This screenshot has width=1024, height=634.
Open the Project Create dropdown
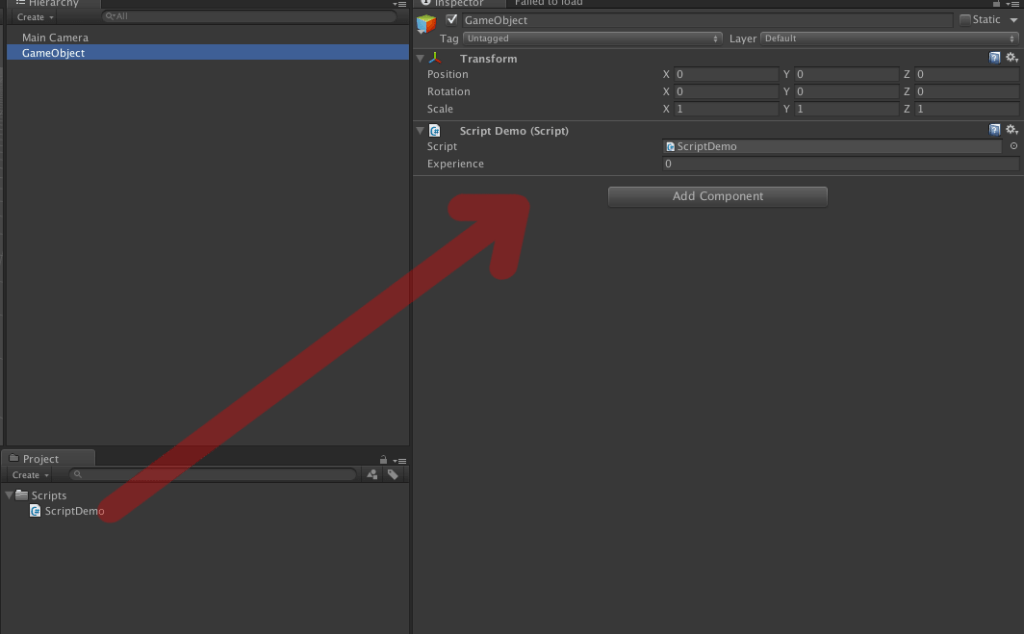pos(30,475)
